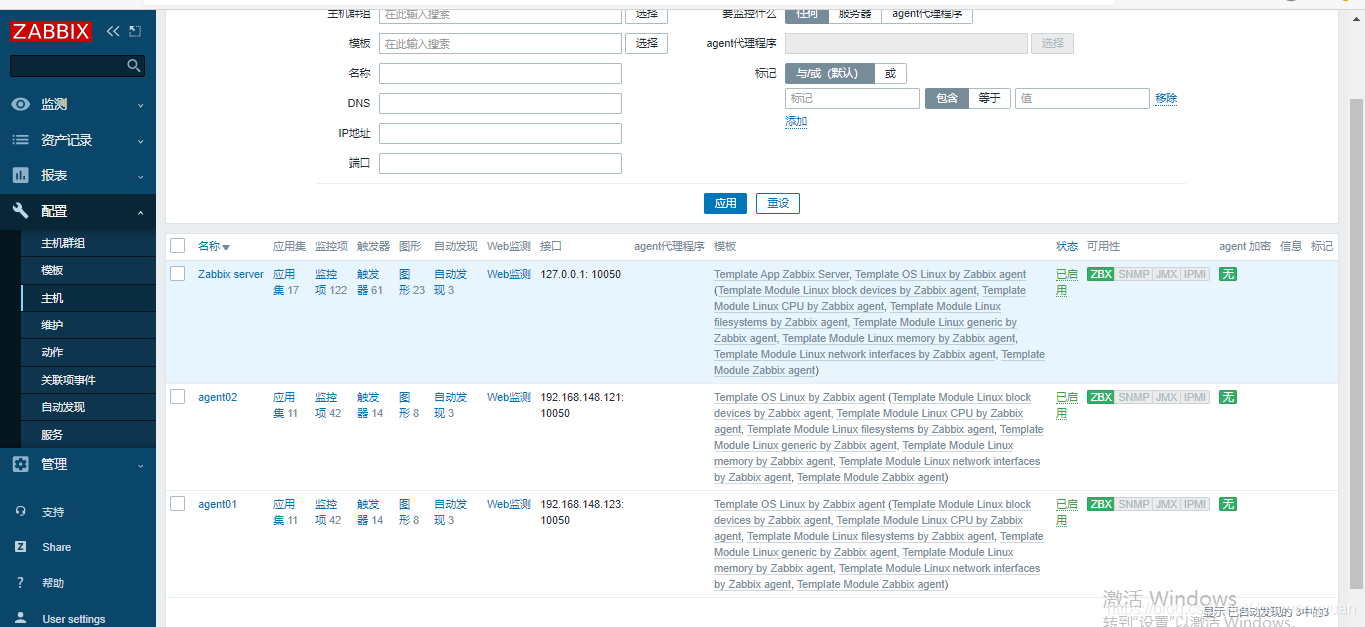Select 服务器 monitored-by option
The image size is (1365, 627).
pyautogui.click(x=854, y=13)
